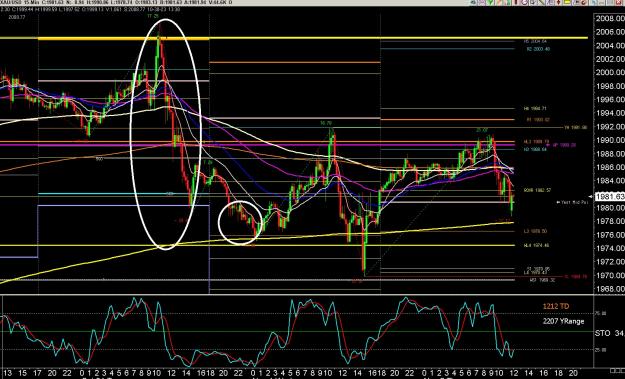Click the 1994.00 price axis label
Screen dimensions: 625x379
[x=610, y=113]
